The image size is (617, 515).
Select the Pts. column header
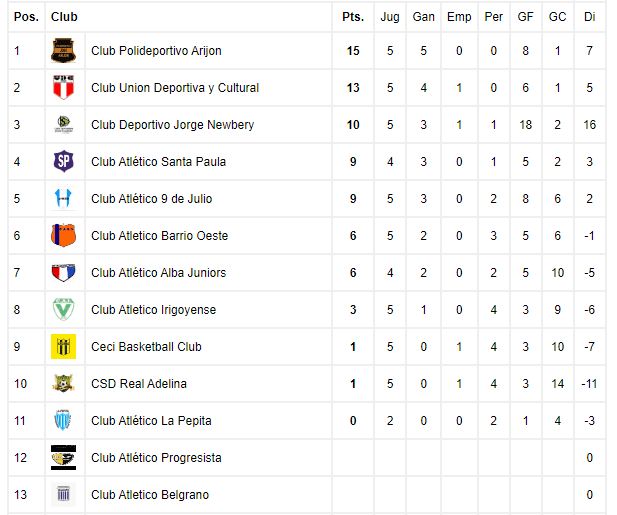tap(353, 17)
